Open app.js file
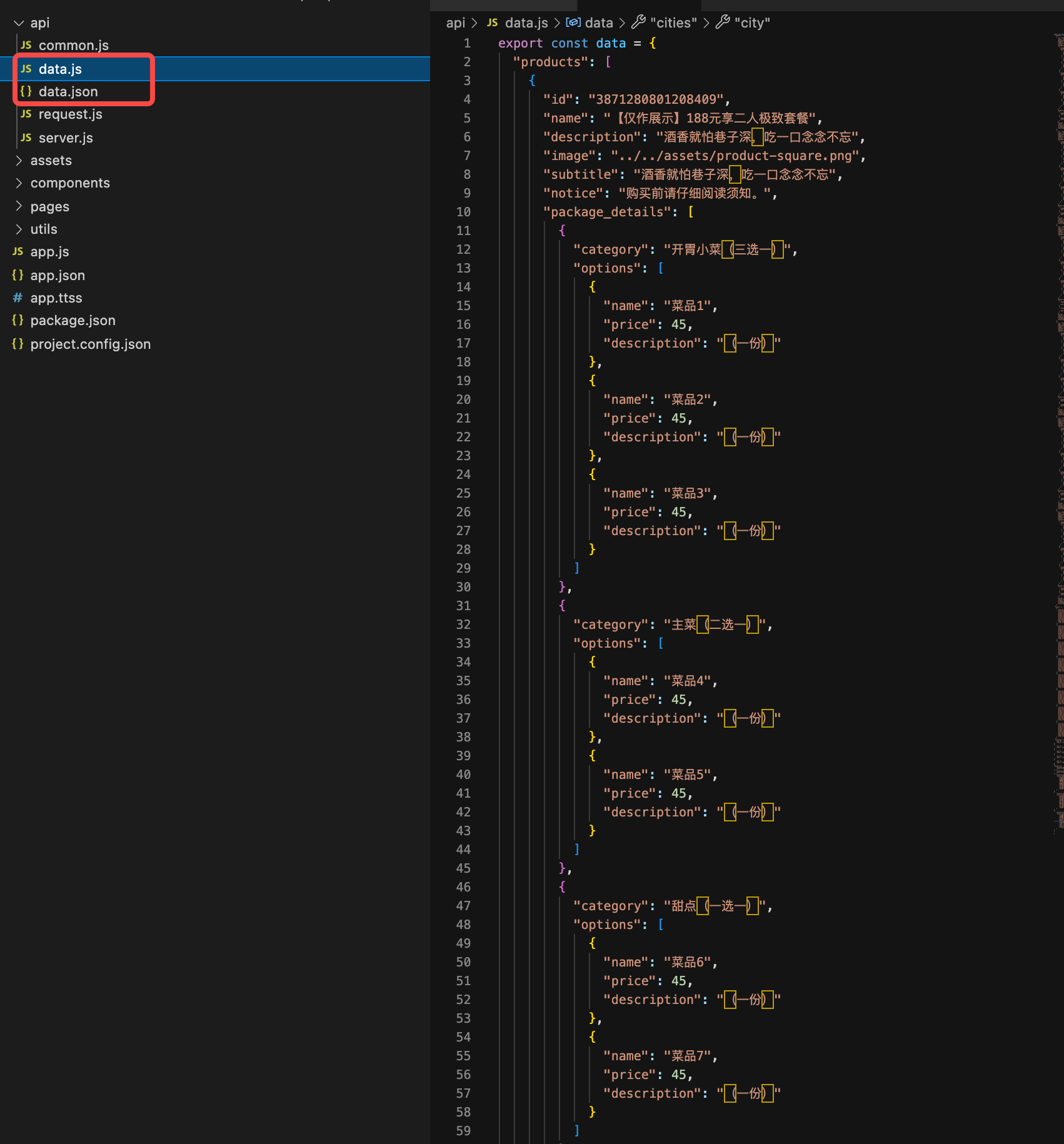Viewport: 1064px width, 1144px height. [49, 252]
